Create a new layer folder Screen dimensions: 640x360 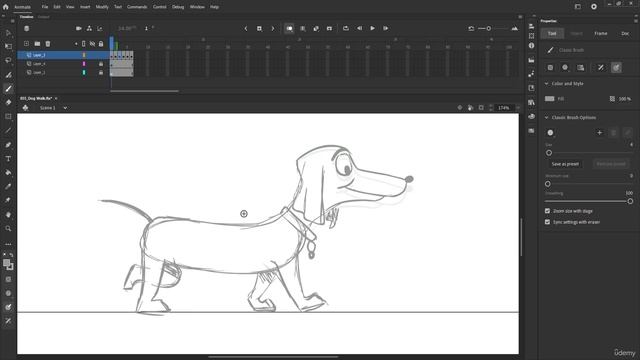(37, 44)
